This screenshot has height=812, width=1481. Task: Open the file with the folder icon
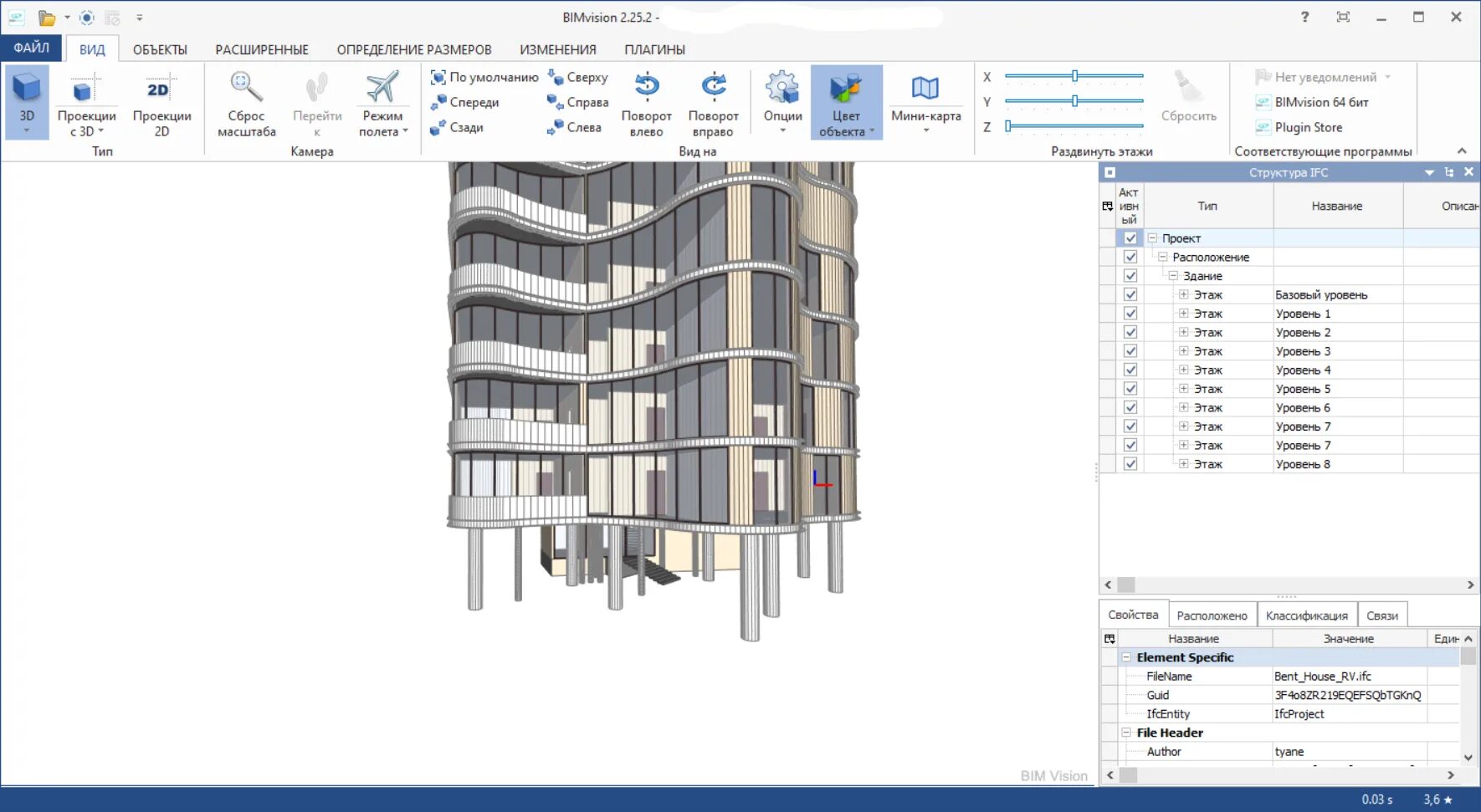tap(47, 18)
